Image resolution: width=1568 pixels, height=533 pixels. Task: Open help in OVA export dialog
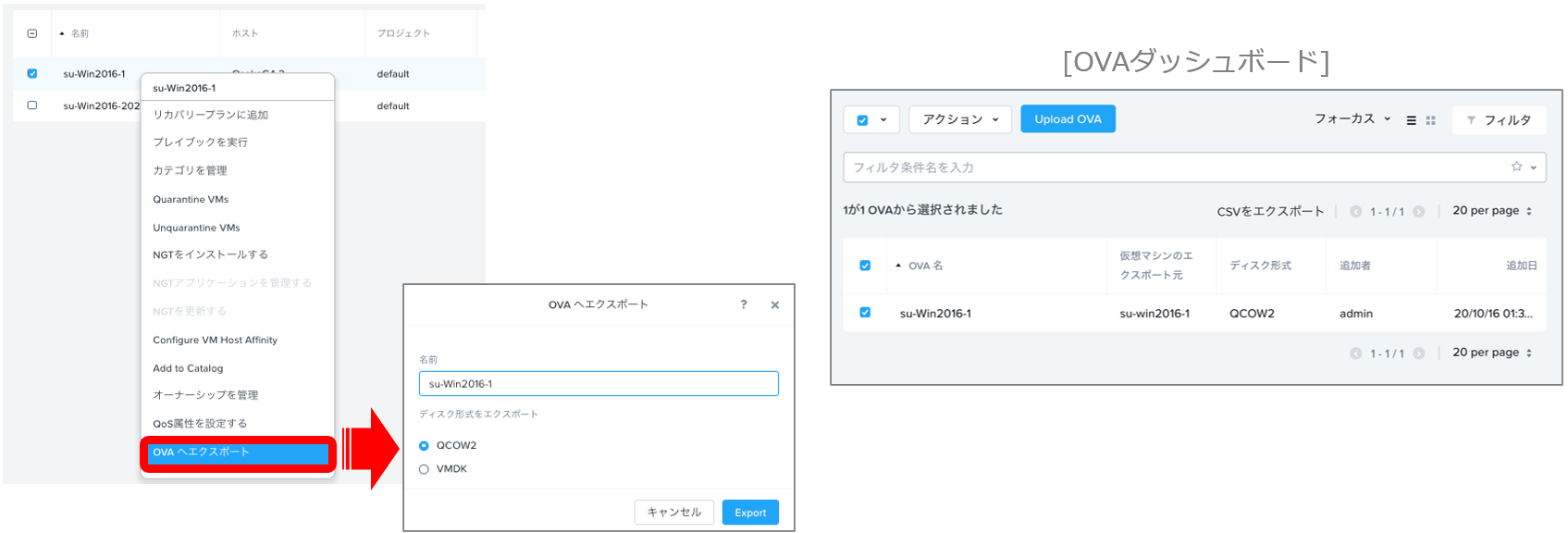744,304
